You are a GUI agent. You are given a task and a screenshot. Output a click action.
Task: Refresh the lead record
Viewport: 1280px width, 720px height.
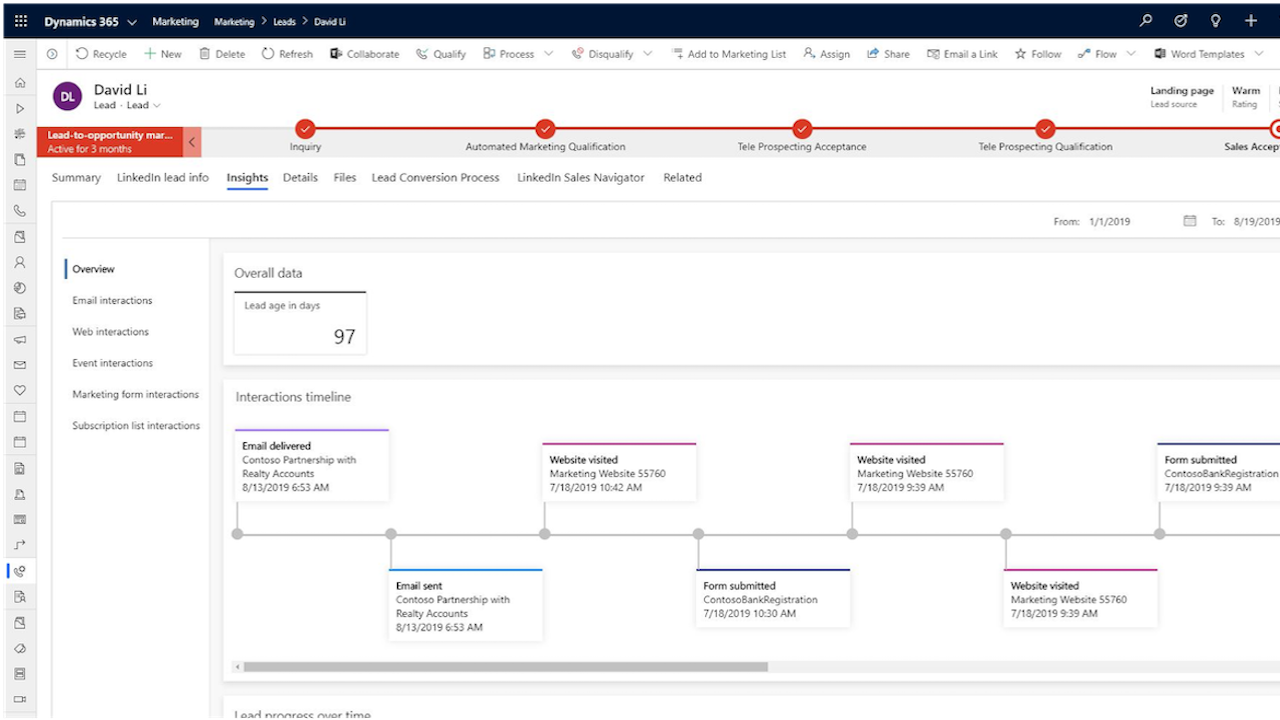[287, 54]
